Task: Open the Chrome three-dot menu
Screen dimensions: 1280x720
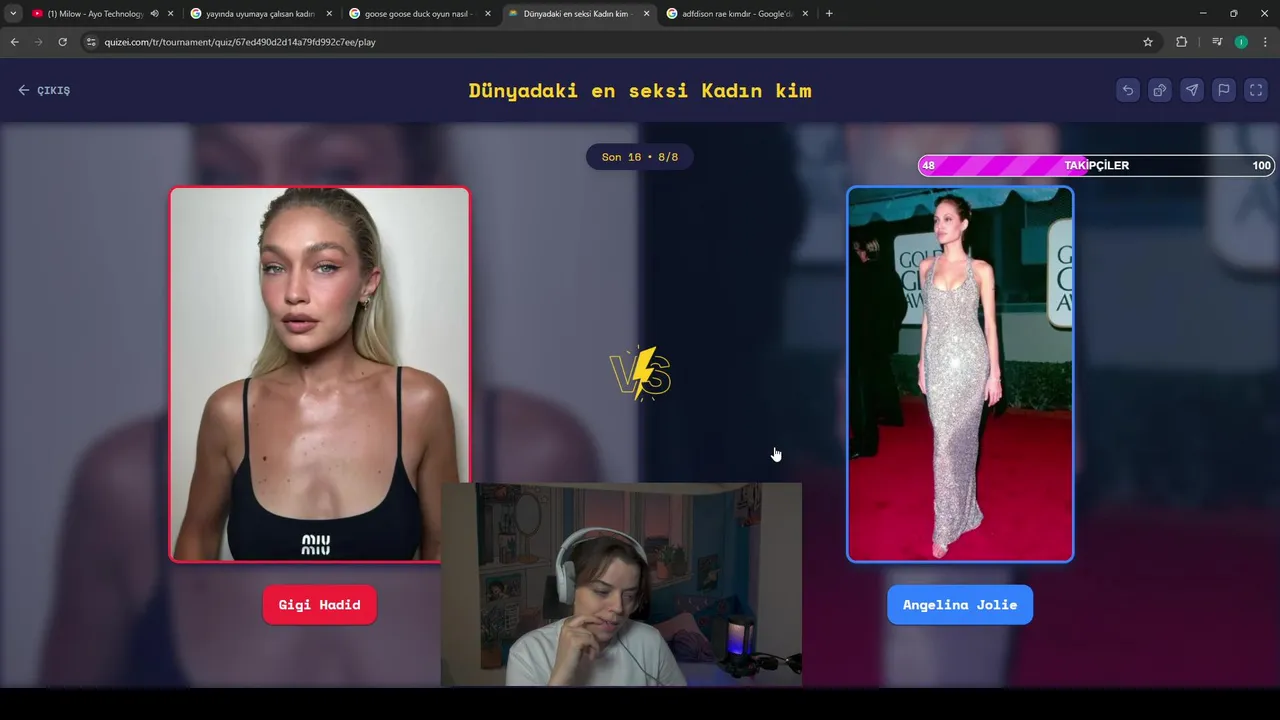Action: click(x=1266, y=42)
